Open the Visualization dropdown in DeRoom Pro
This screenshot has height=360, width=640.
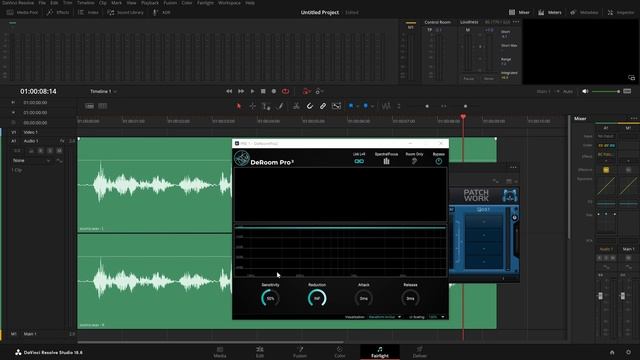pos(384,317)
